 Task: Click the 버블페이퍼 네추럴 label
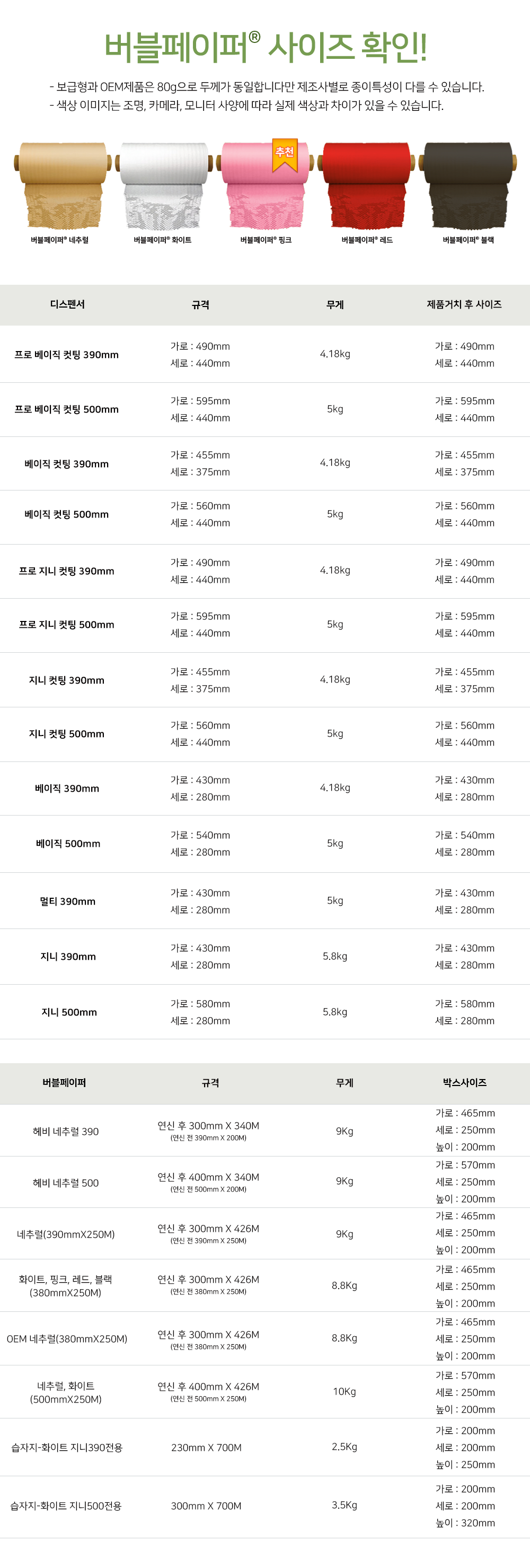[x=60, y=240]
